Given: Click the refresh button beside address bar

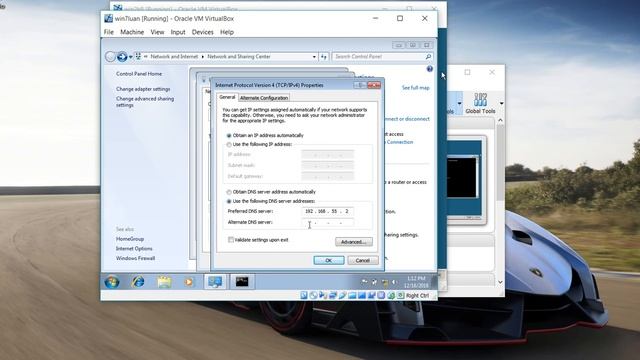Looking at the screenshot, I should coord(324,57).
